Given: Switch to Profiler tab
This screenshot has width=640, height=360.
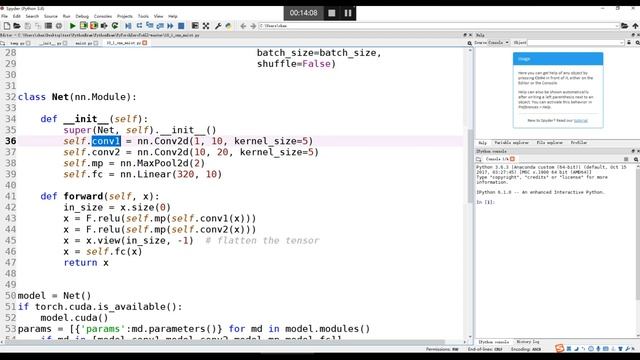Looking at the screenshot, I should point(579,143).
